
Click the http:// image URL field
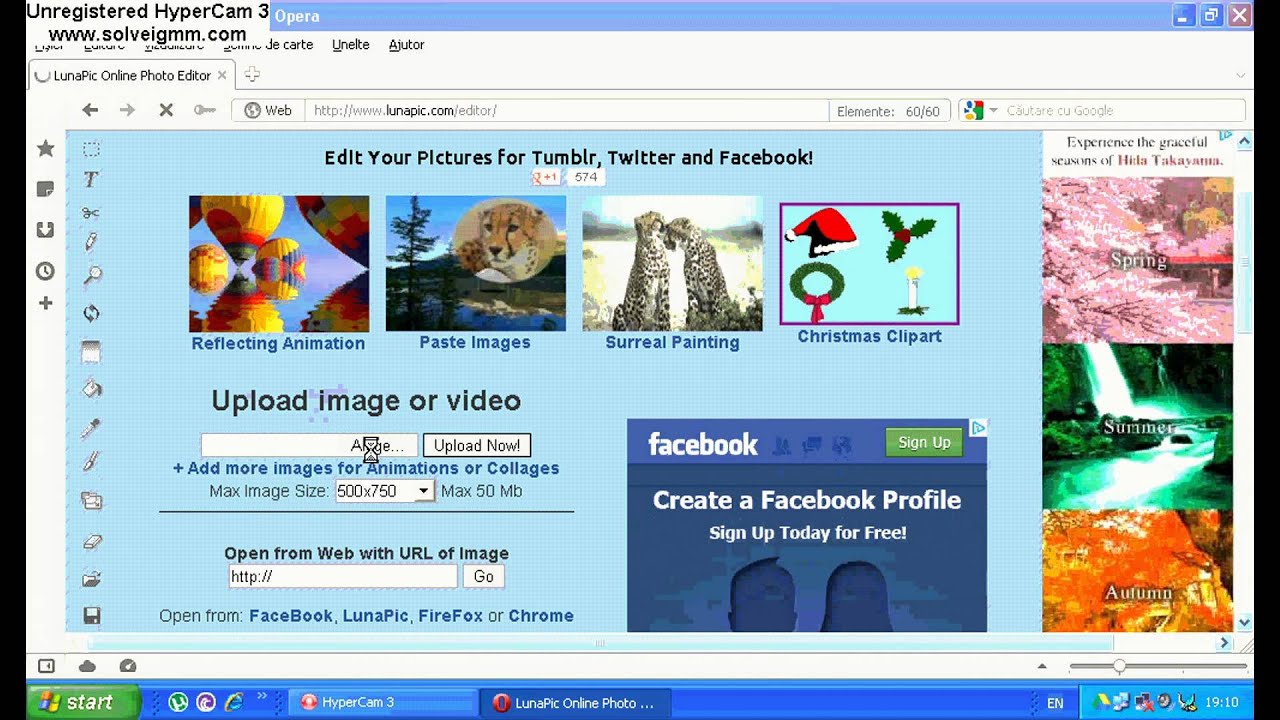(x=343, y=576)
